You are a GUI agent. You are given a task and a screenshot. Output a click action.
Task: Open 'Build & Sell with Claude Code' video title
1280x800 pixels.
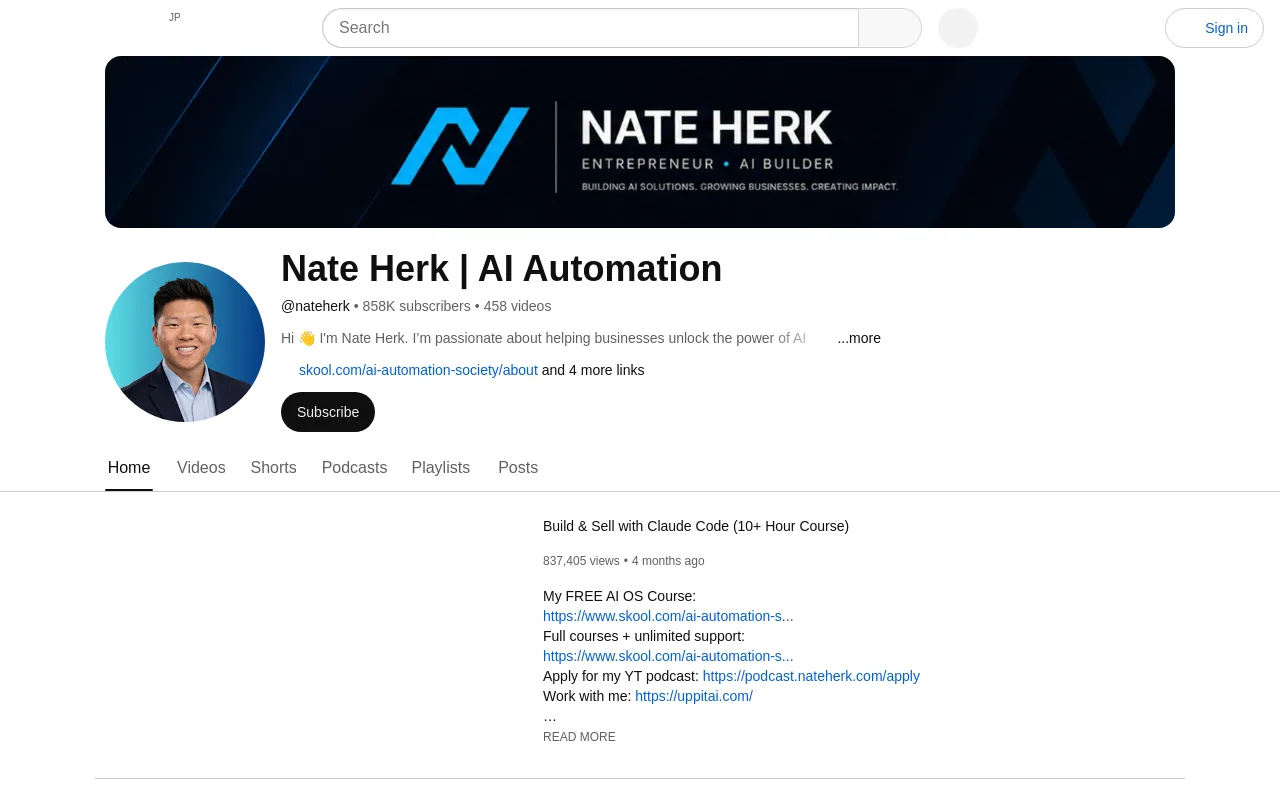pos(696,526)
